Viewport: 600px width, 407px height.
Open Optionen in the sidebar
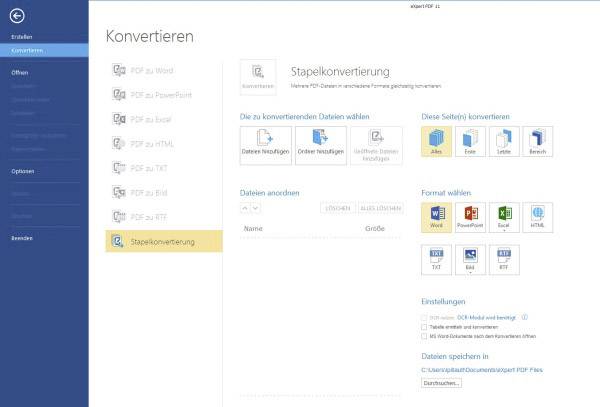click(23, 171)
